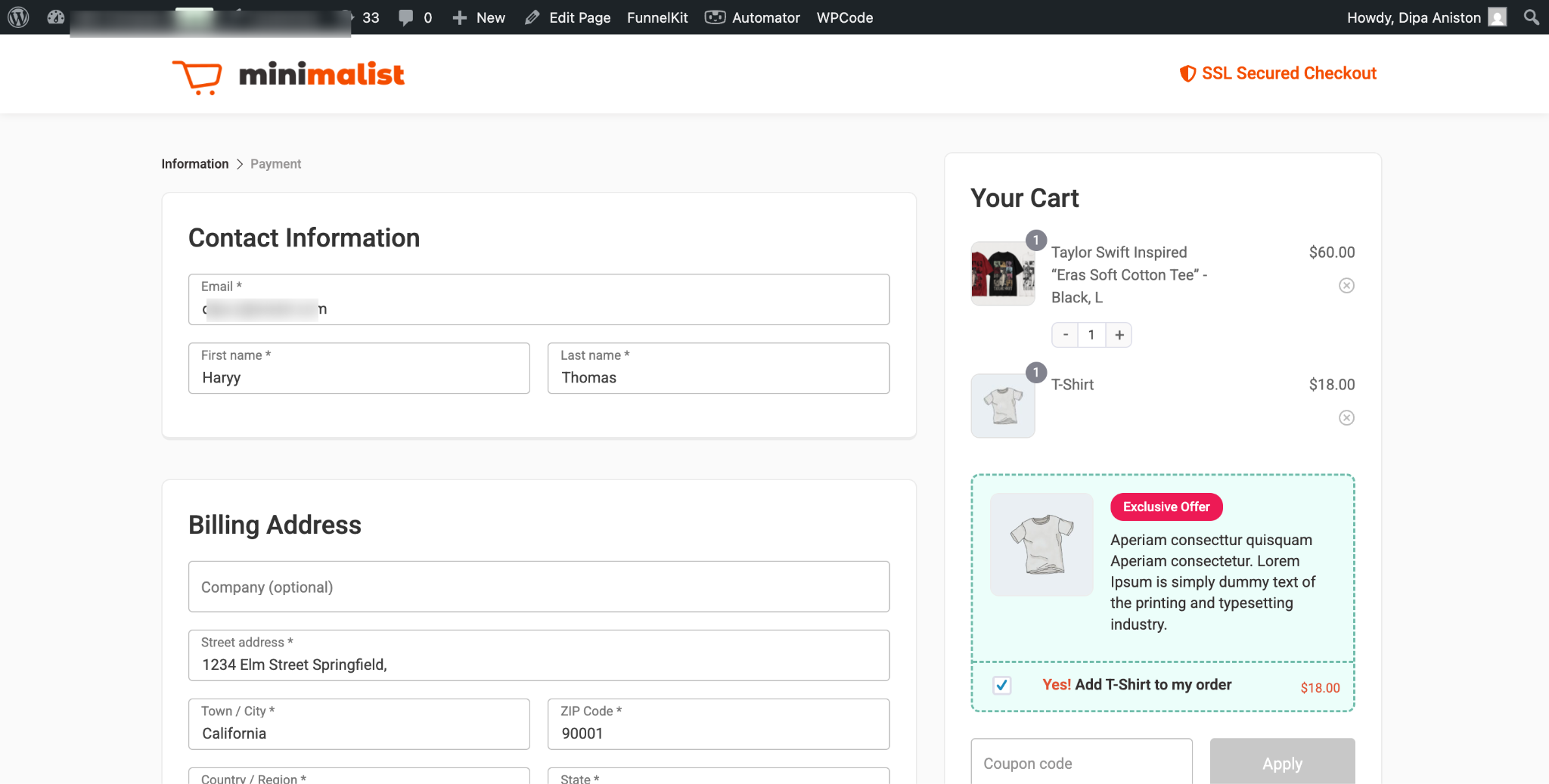The height and width of the screenshot is (784, 1549).
Task: Click the minimalist brand name
Action: (321, 74)
